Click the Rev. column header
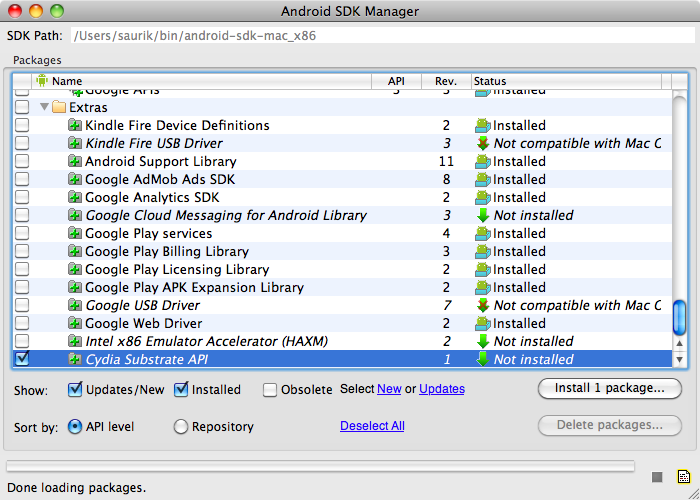Viewport: 700px width, 500px height. [446, 81]
